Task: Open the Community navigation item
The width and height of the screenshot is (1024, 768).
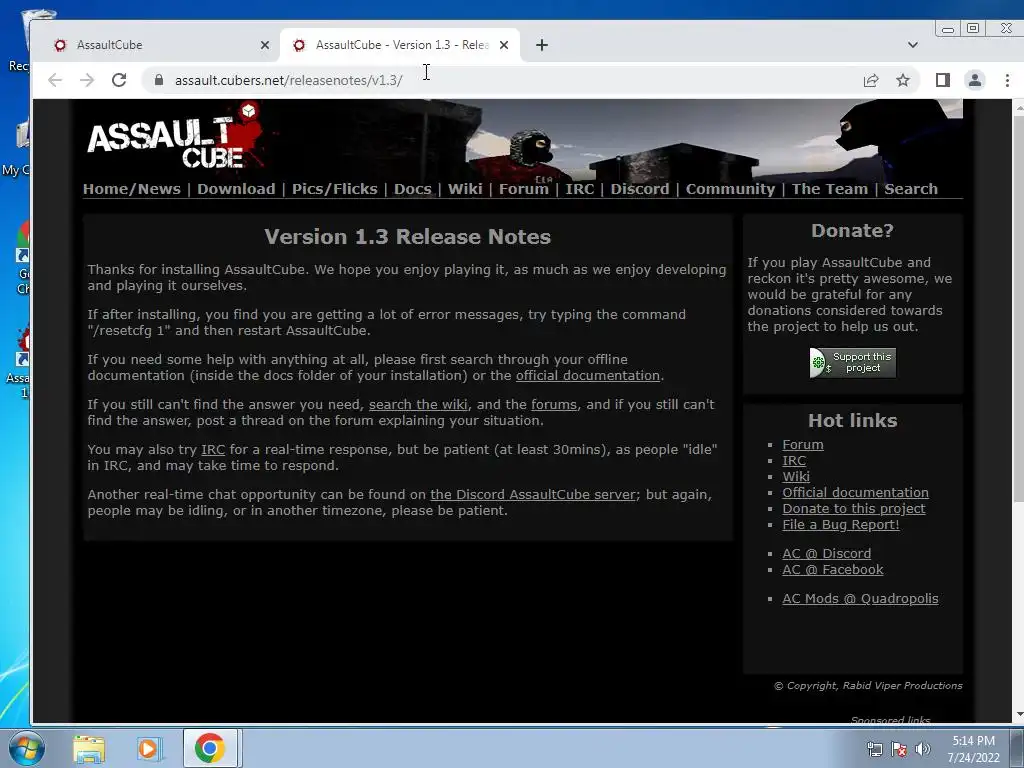Action: [730, 189]
